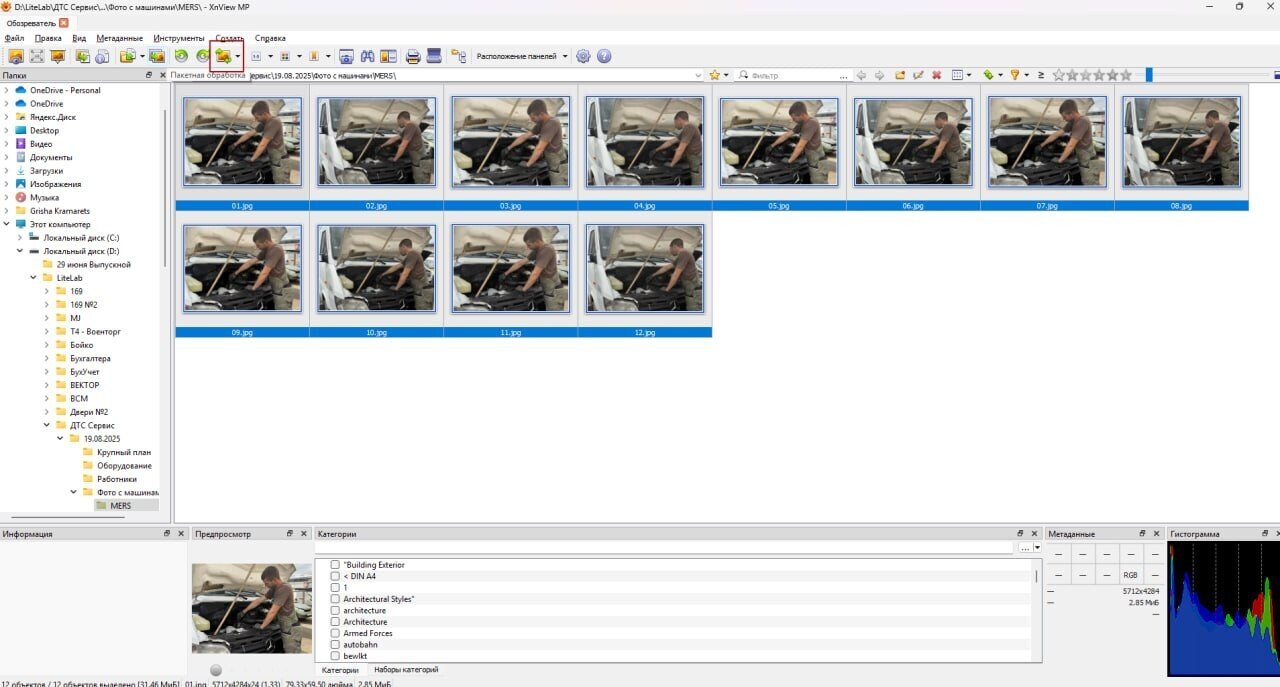The height and width of the screenshot is (687, 1280).
Task: Click the capture screen camera icon
Action: coord(346,56)
